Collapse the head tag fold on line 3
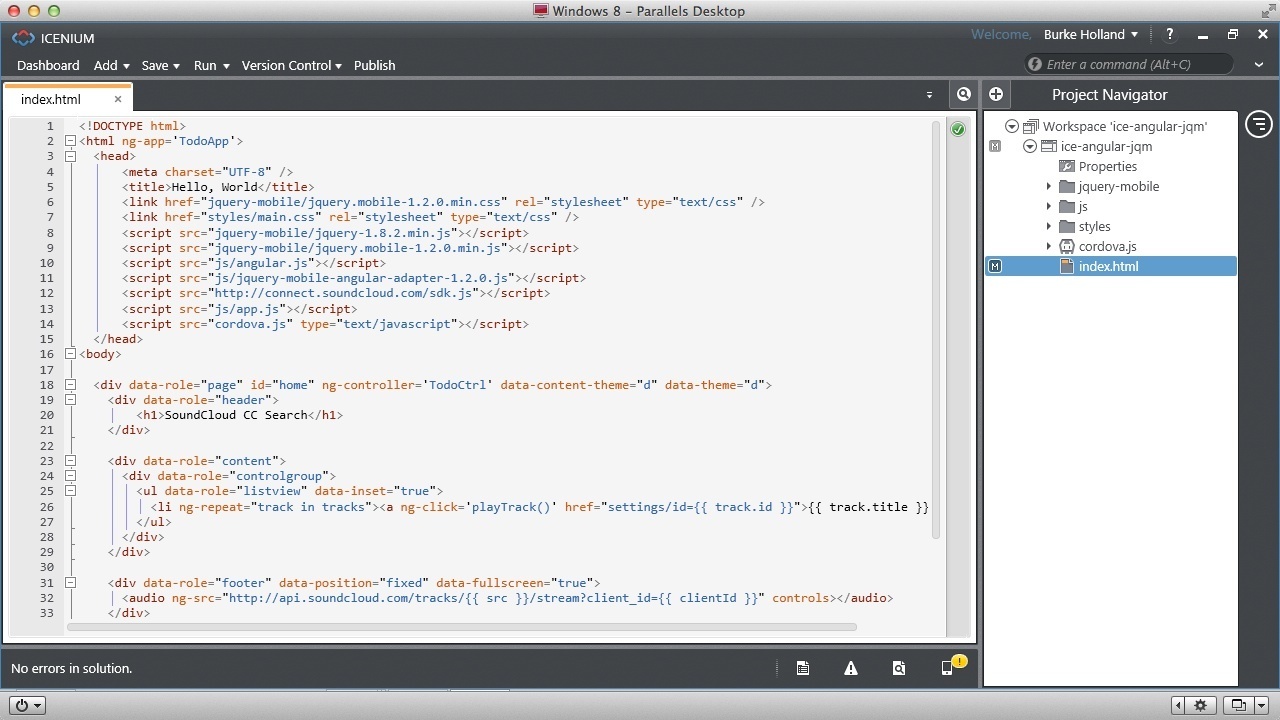Viewport: 1280px width, 720px height. point(71,156)
